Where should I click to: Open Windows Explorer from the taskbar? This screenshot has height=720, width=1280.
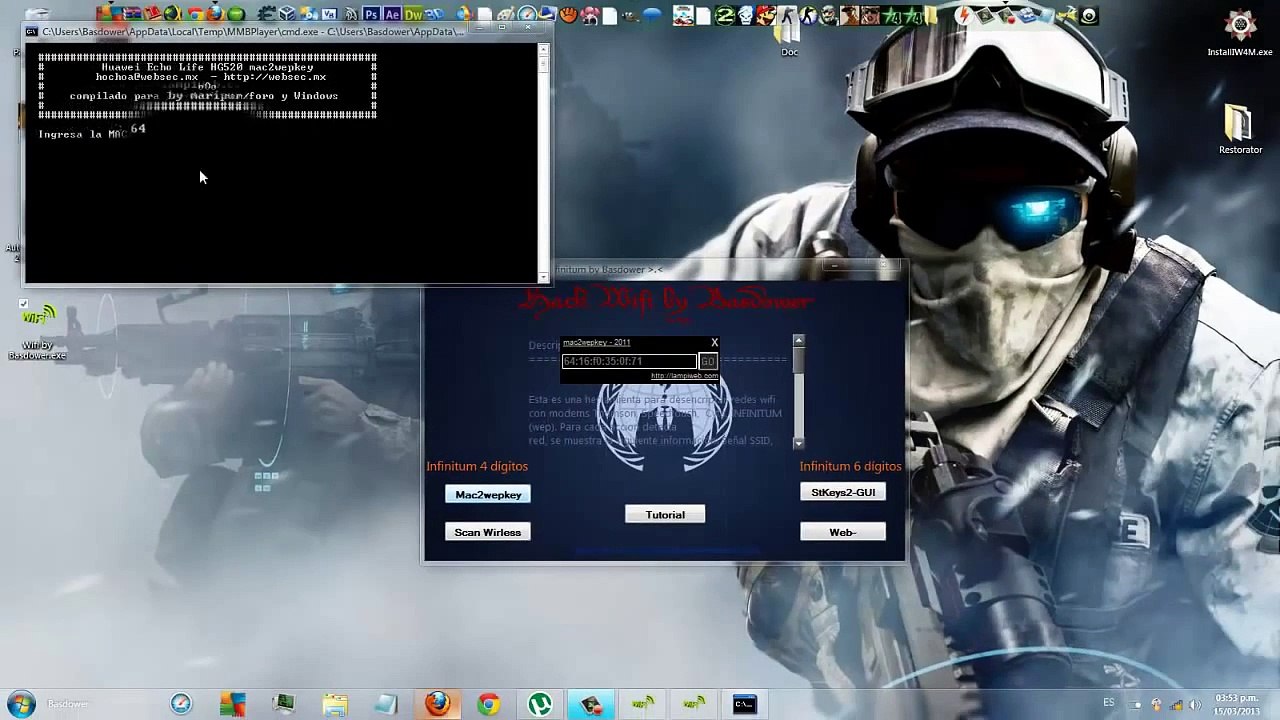(x=335, y=704)
